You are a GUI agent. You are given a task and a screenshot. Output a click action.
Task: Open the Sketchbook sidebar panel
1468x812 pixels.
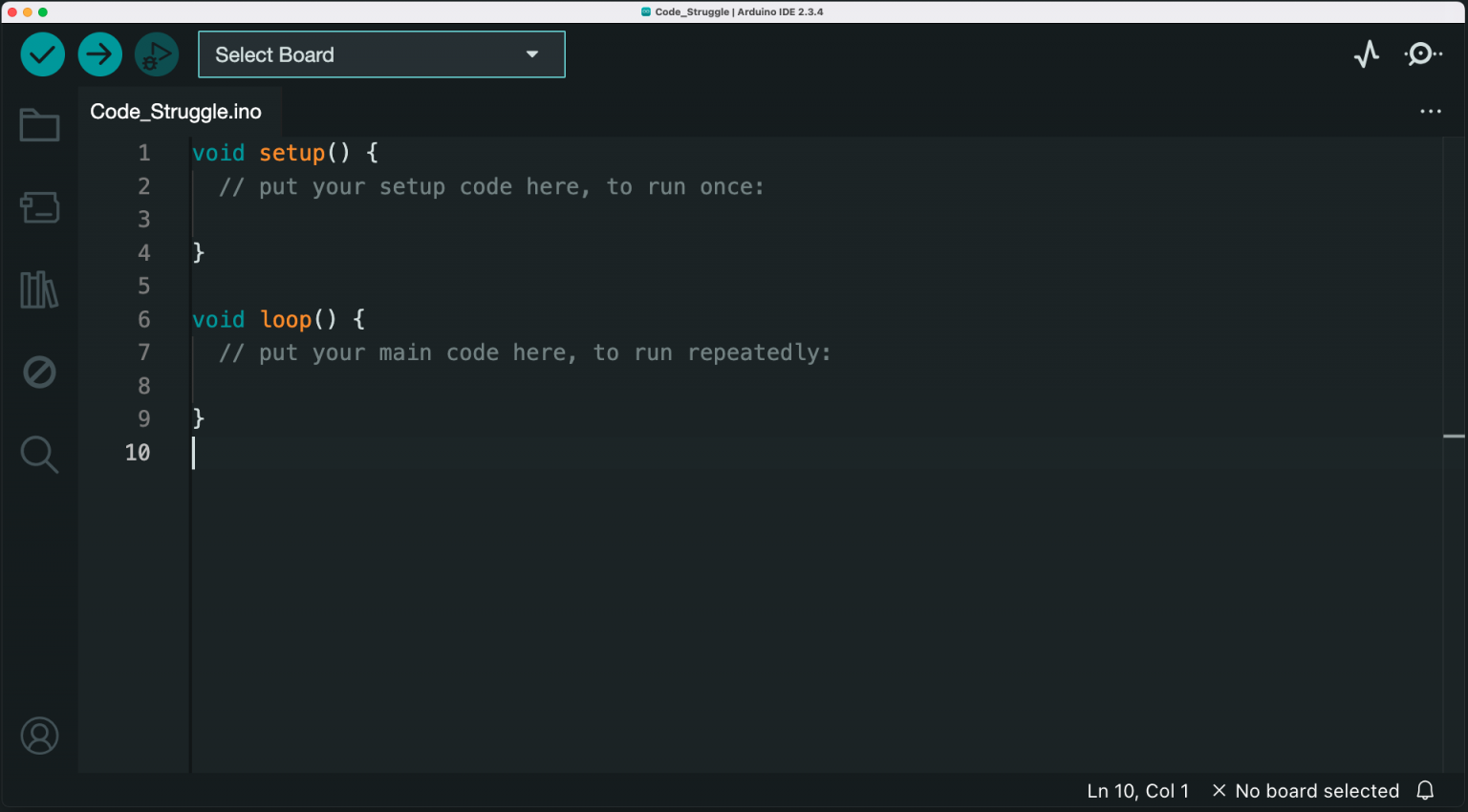pyautogui.click(x=38, y=124)
